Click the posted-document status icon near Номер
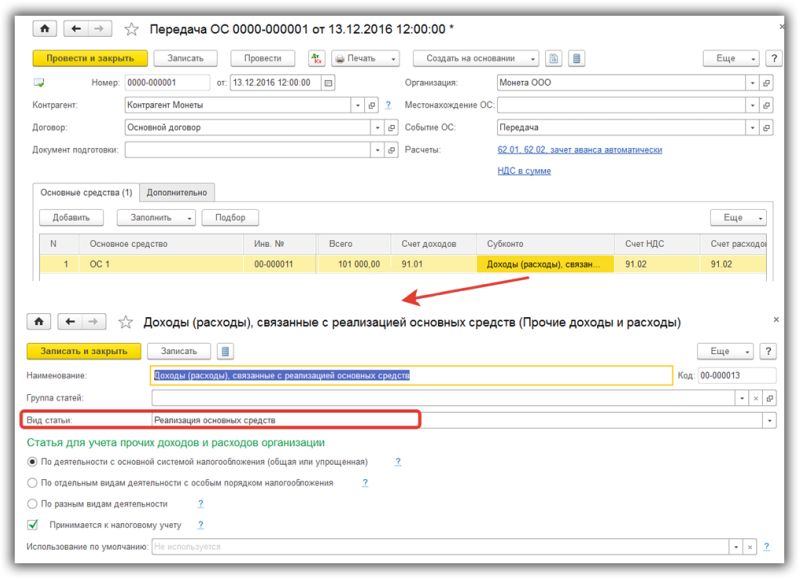Screen dimensions: 800x579 [39, 82]
